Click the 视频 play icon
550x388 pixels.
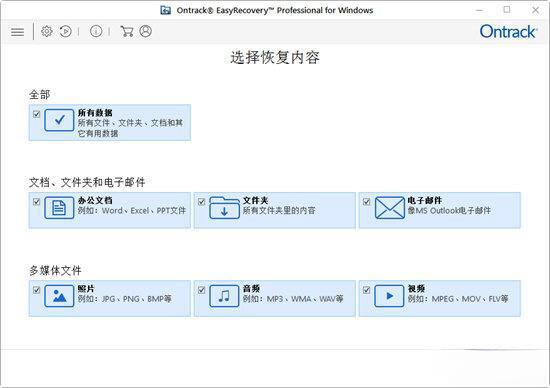(389, 296)
